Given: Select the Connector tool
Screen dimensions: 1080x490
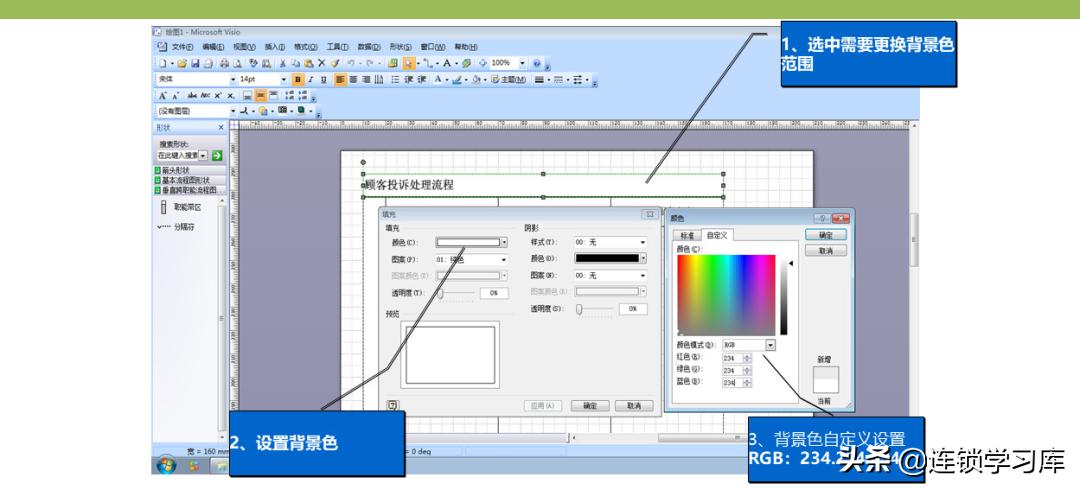Looking at the screenshot, I should pyautogui.click(x=427, y=63).
